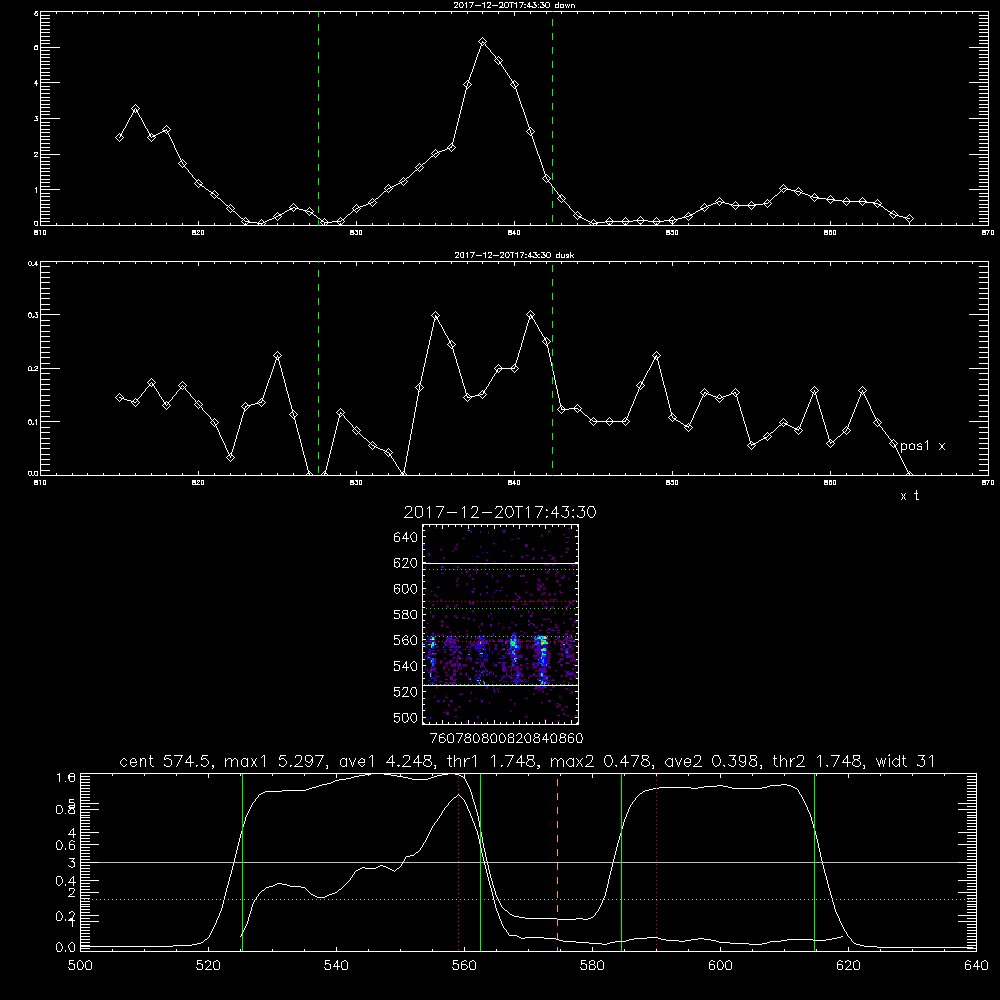The height and width of the screenshot is (1000, 1000).
Task: Click 'max1 5.297' in the statistics line
Action: click(277, 761)
